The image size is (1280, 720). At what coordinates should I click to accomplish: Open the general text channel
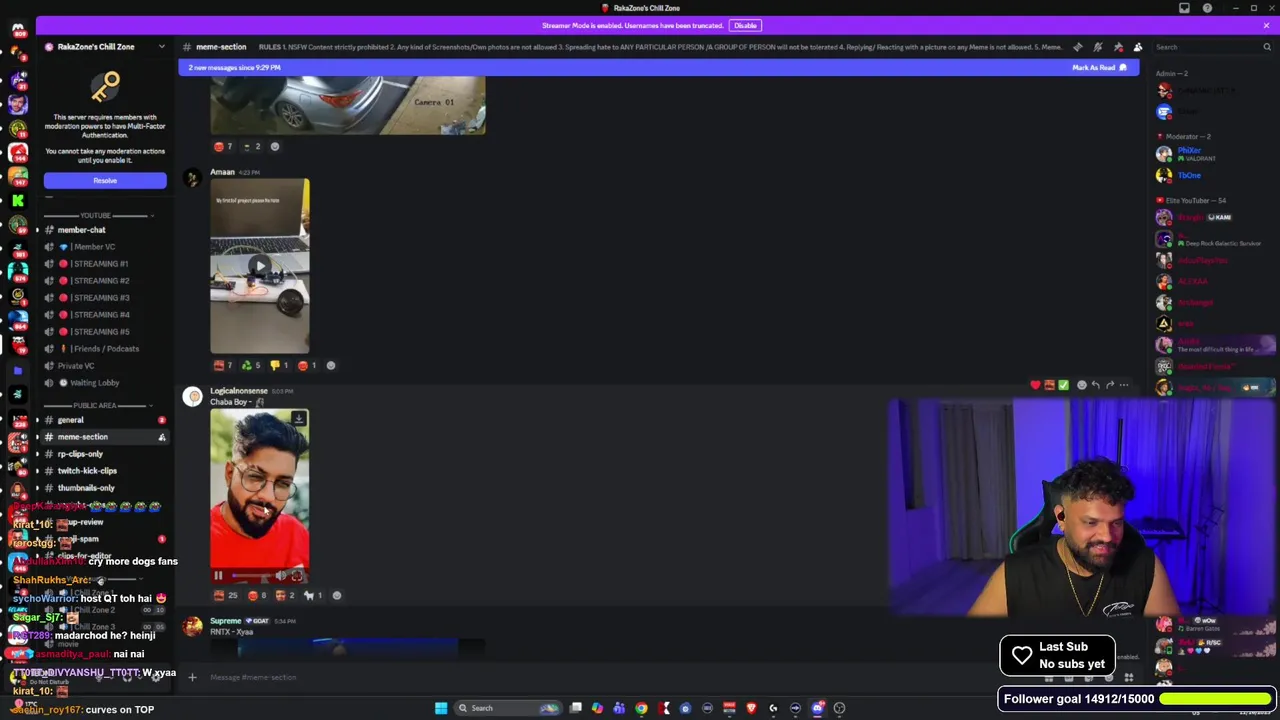[103, 420]
